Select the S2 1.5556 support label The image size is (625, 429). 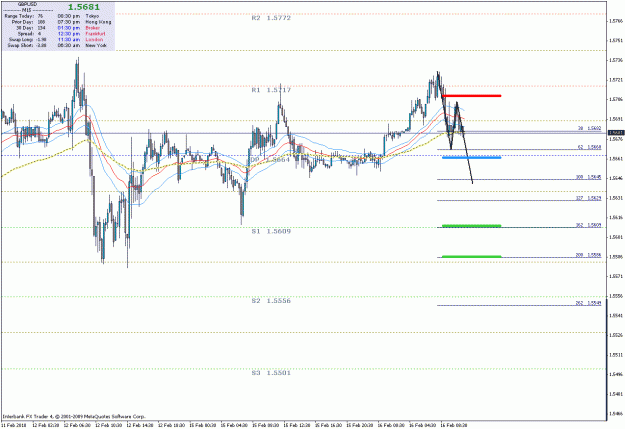(x=271, y=301)
